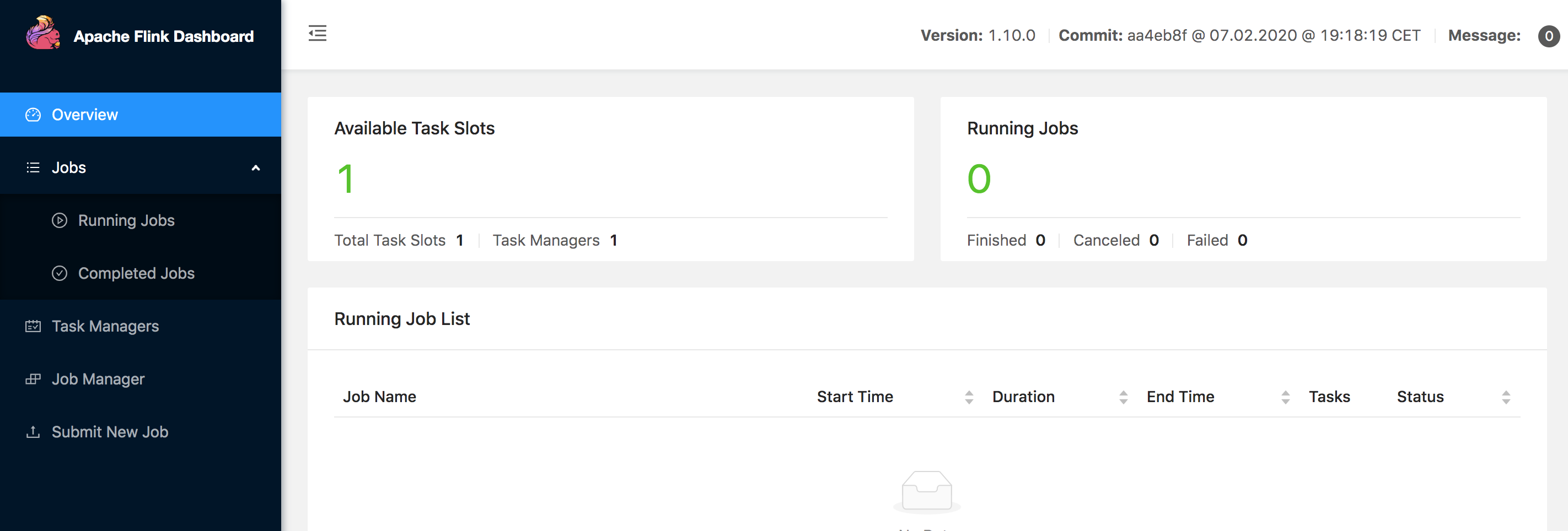
Task: Collapse sidebar with the menu fold icon
Action: 317,34
